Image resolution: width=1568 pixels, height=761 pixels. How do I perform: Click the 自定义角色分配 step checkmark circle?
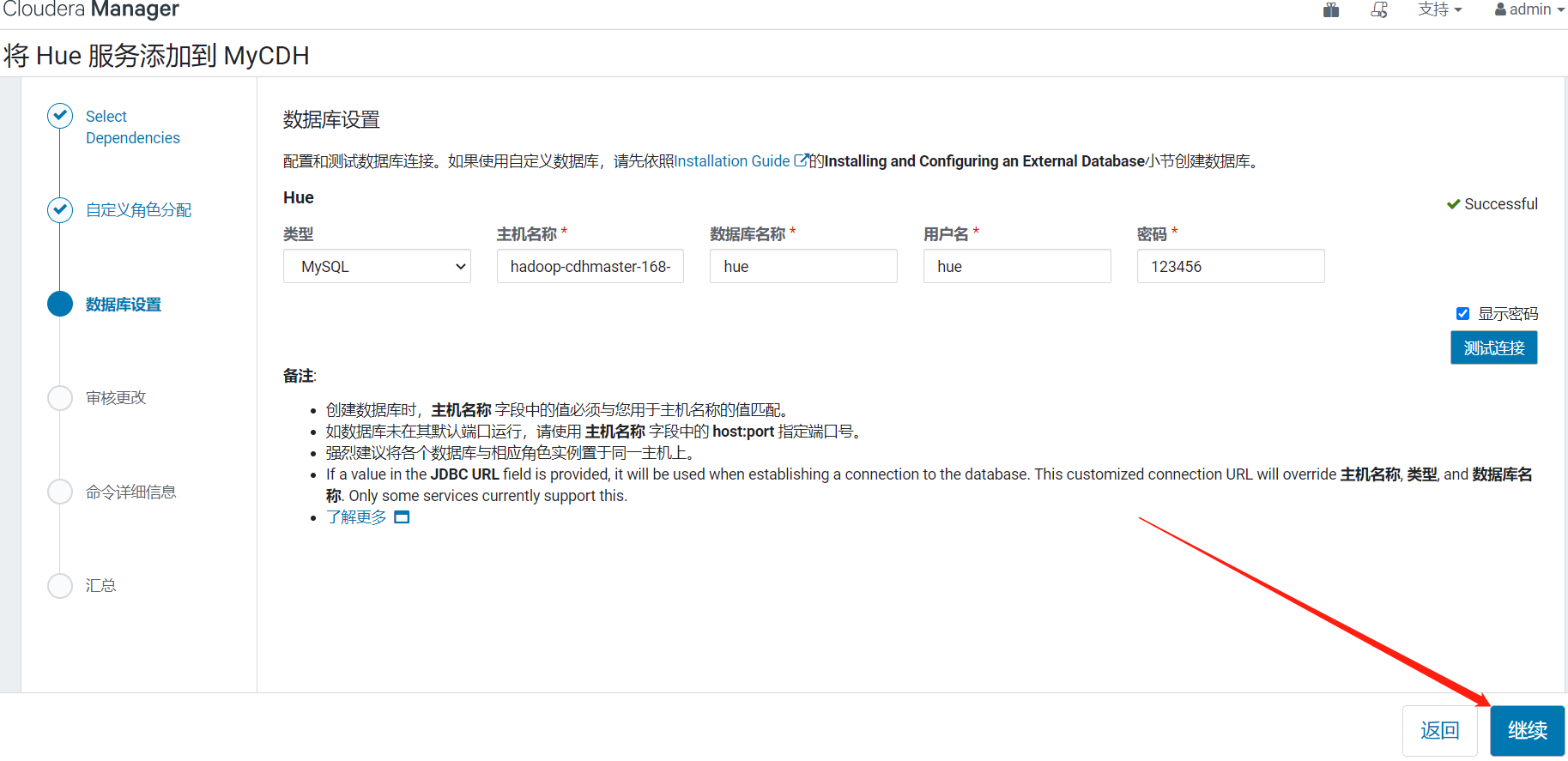[x=60, y=209]
